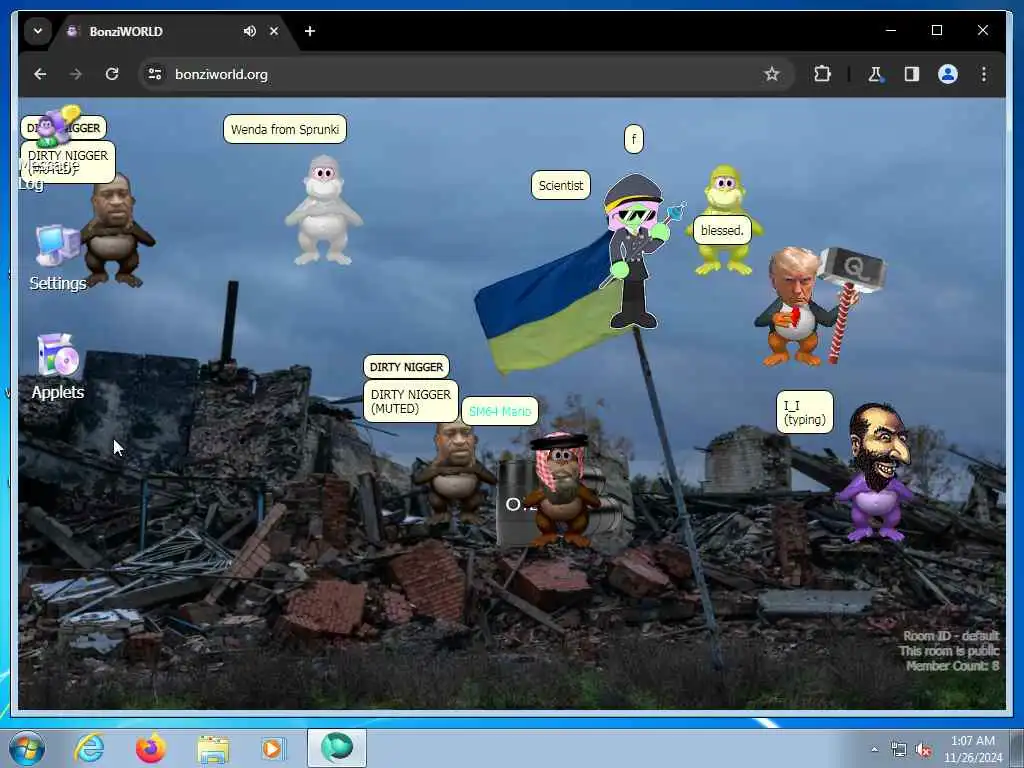This screenshot has width=1024, height=768.
Task: Click the Member Count: 8 text
Action: point(952,666)
